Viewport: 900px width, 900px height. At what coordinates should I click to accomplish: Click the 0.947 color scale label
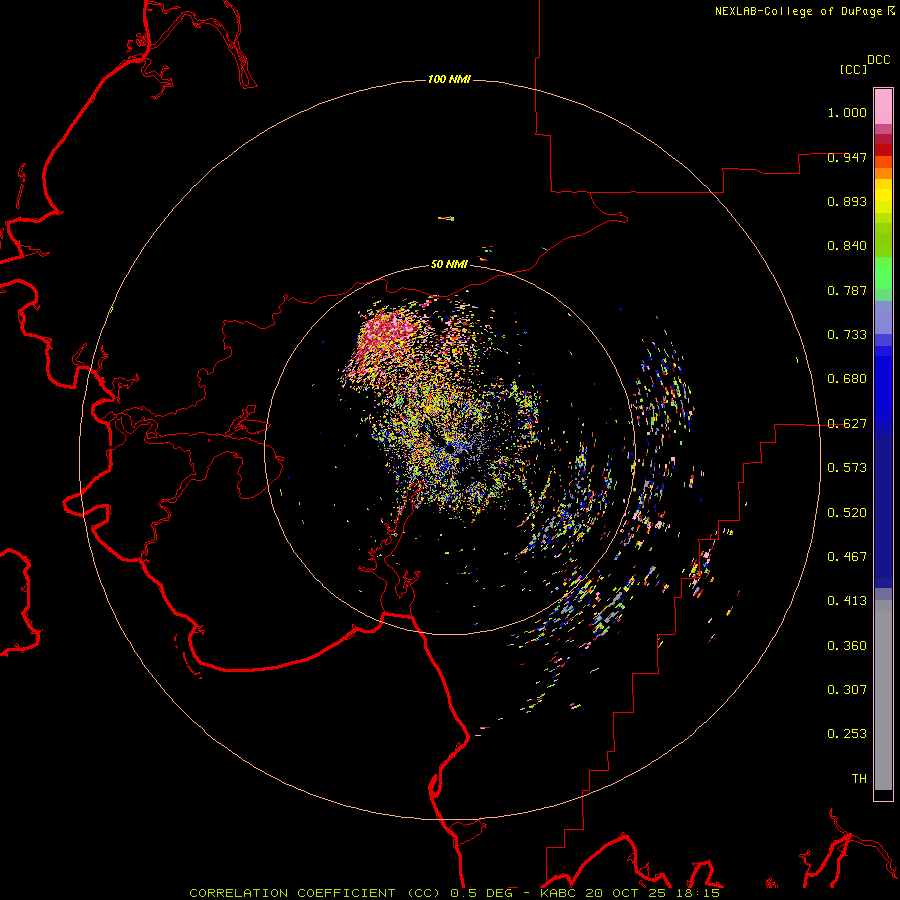click(x=847, y=157)
